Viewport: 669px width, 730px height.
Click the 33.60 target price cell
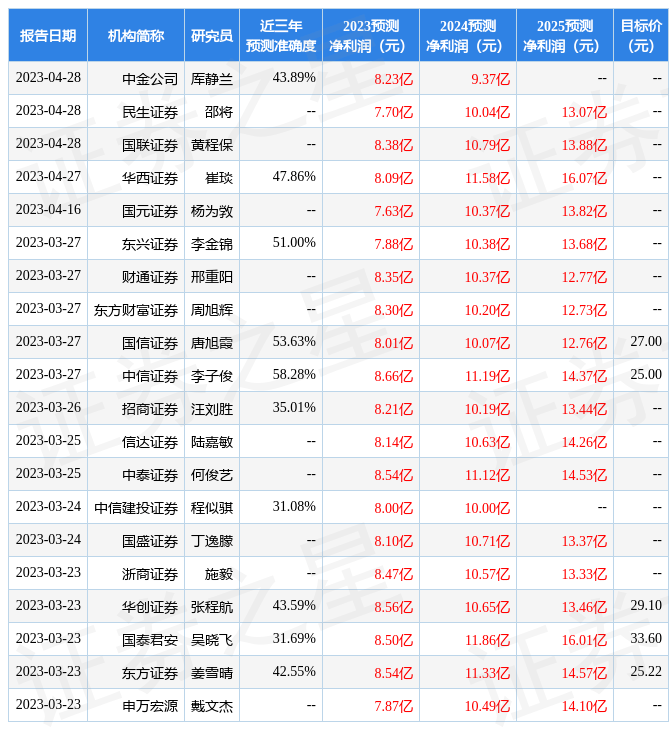tap(645, 639)
